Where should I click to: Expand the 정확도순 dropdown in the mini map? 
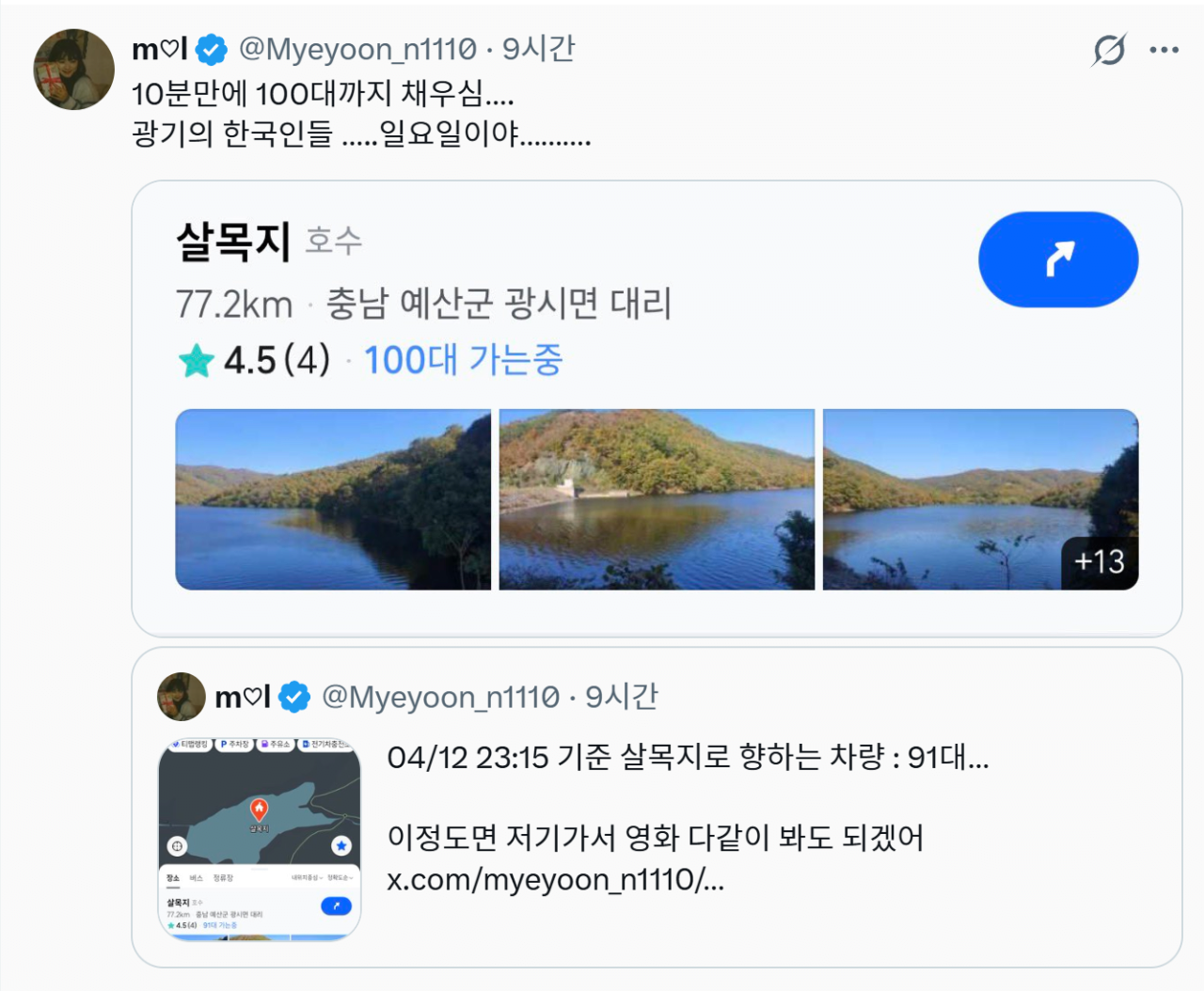pyautogui.click(x=340, y=878)
